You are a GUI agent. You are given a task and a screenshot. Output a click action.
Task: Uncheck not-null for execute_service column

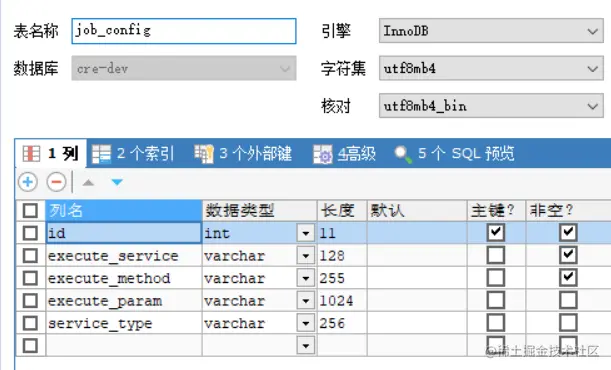coord(568,255)
